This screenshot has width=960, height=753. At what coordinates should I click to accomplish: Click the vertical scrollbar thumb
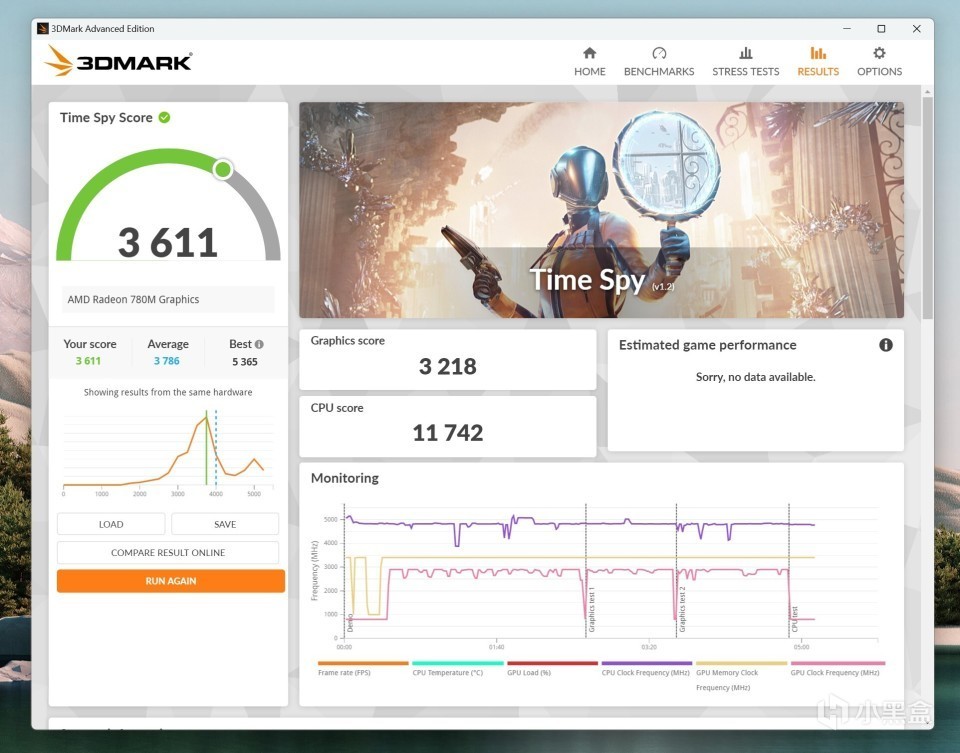click(928, 208)
